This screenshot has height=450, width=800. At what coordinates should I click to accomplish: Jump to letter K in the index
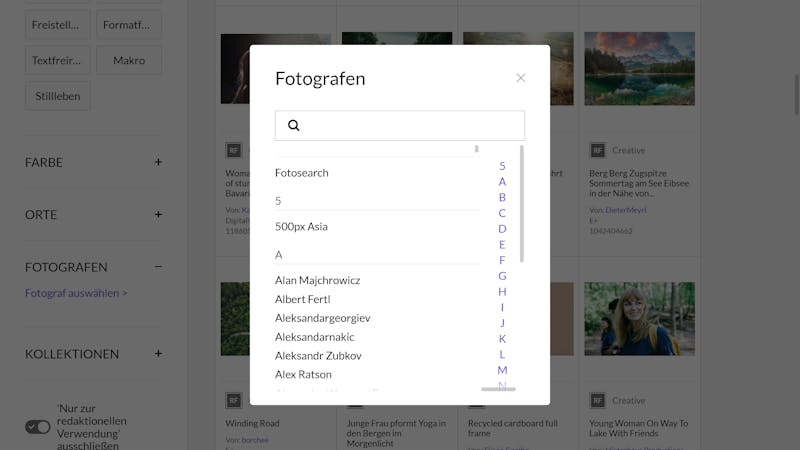502,339
